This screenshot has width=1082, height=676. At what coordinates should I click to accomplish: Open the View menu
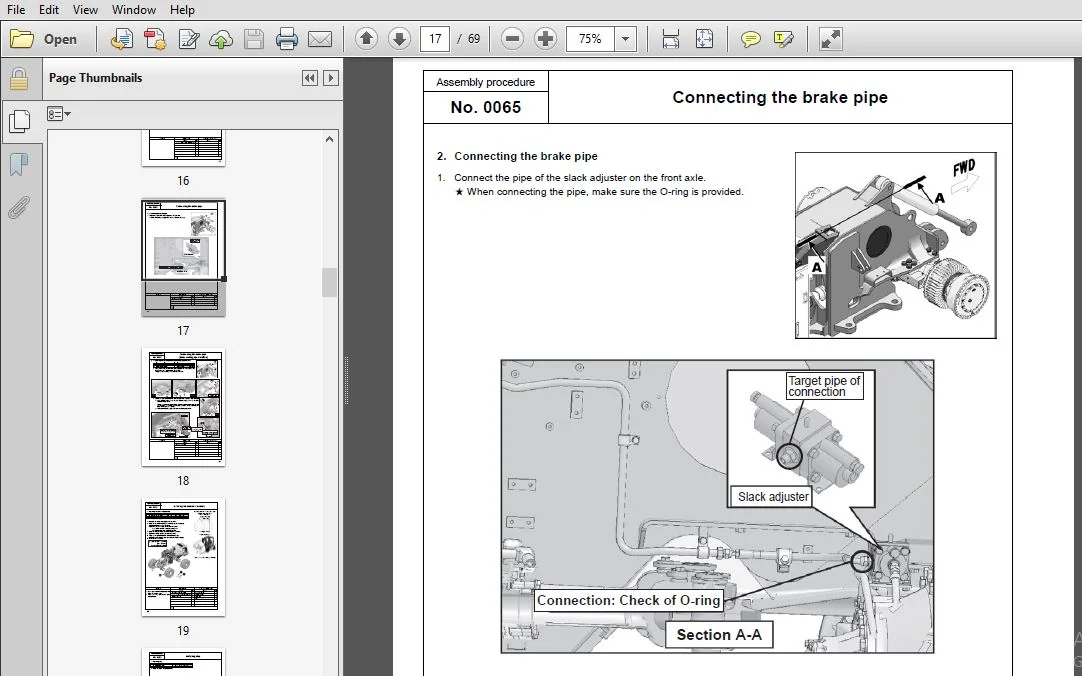coord(85,10)
